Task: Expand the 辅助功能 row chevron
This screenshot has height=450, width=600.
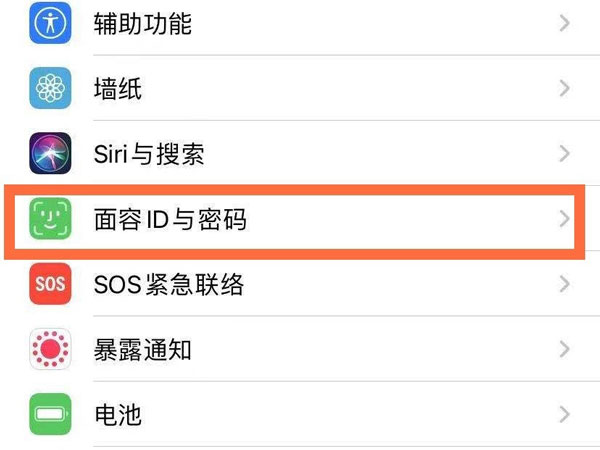Action: pos(565,23)
